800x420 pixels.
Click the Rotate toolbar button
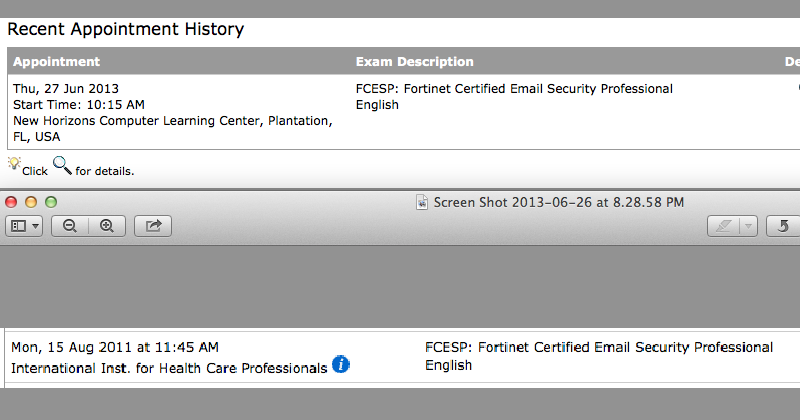click(783, 226)
